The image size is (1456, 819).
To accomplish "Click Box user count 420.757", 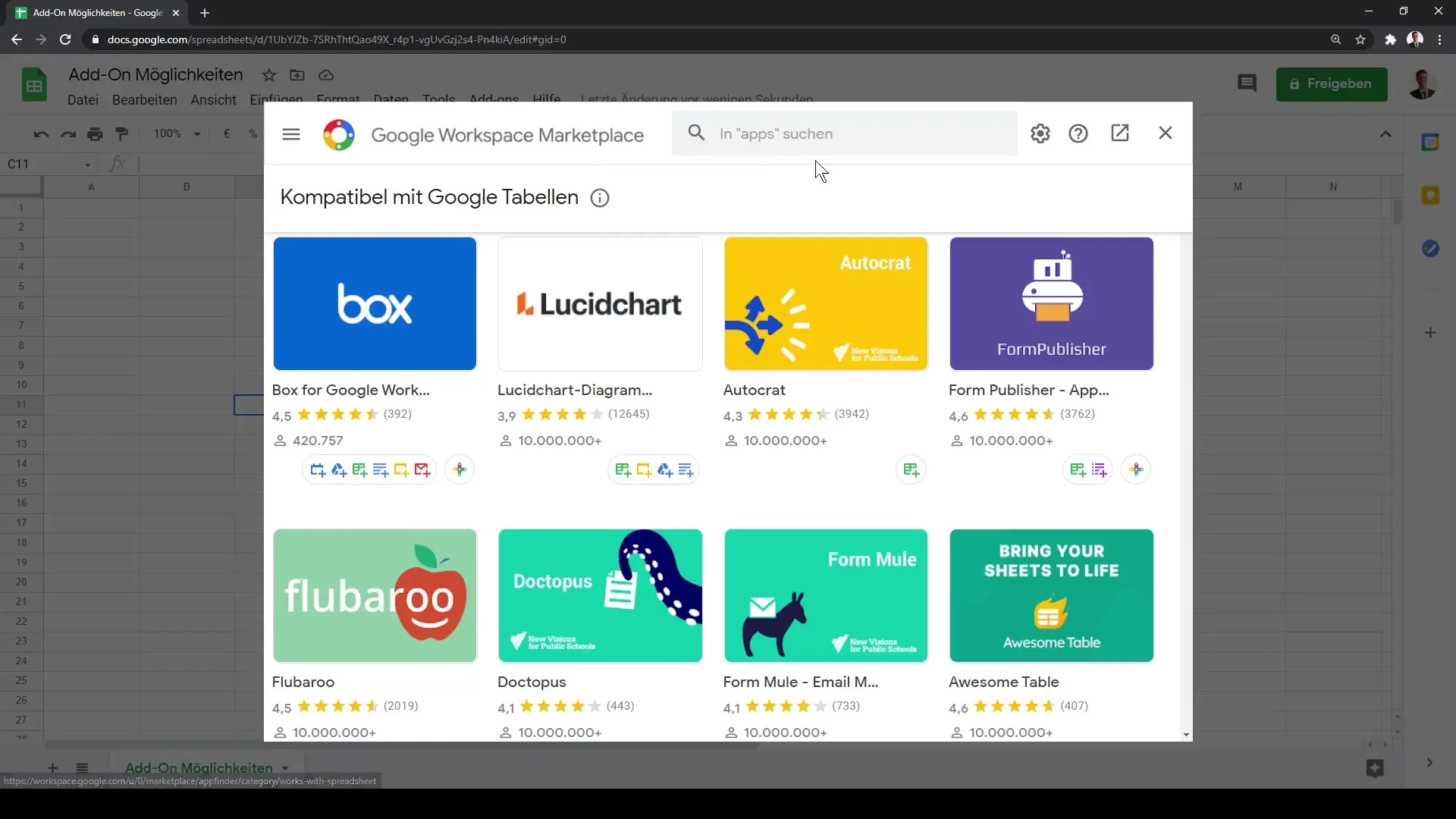I will point(318,441).
